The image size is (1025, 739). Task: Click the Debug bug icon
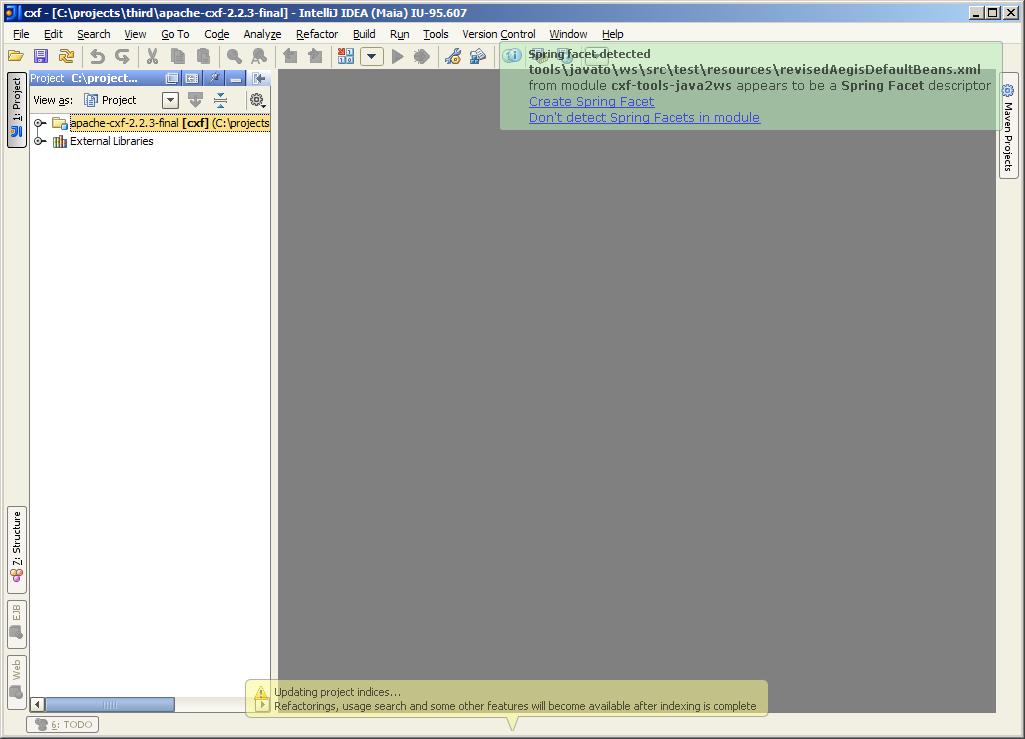tap(422, 56)
